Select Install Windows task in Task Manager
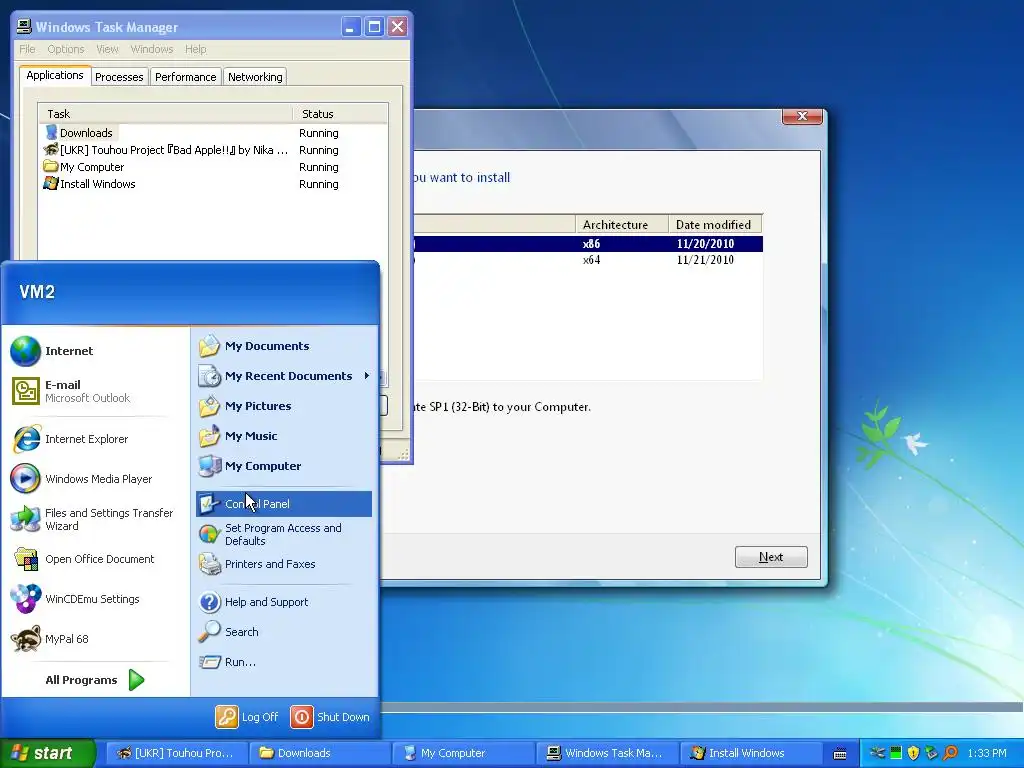Viewport: 1024px width, 768px height. 213,184
